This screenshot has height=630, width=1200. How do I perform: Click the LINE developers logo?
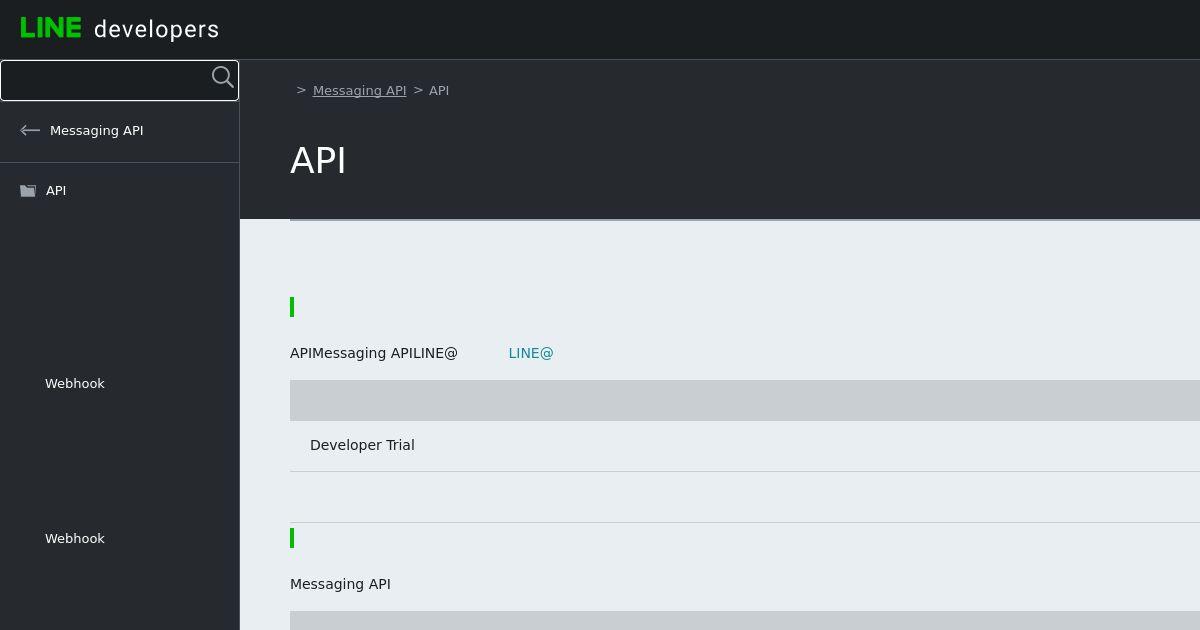pos(119,29)
